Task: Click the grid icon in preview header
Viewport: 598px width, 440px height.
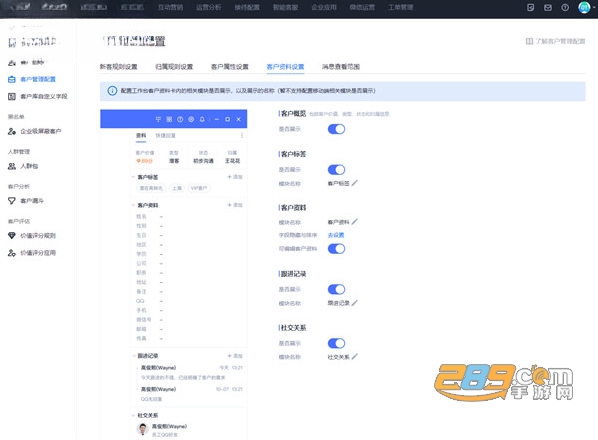Action: pyautogui.click(x=169, y=119)
